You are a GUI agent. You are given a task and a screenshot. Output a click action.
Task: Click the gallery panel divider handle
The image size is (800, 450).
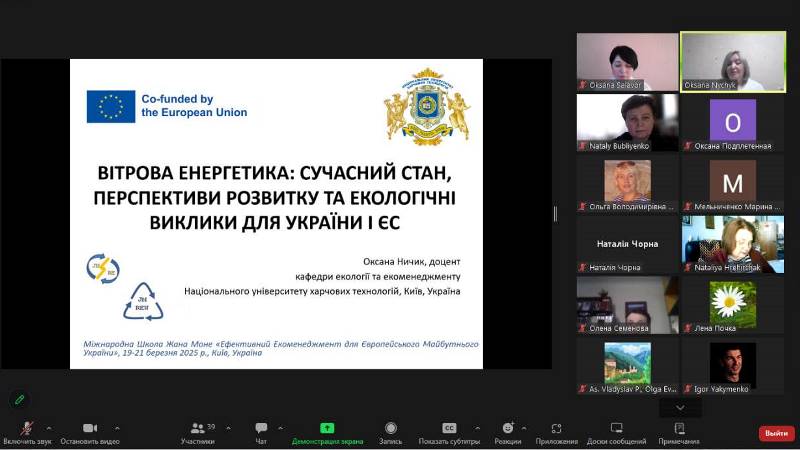pyautogui.click(x=556, y=214)
